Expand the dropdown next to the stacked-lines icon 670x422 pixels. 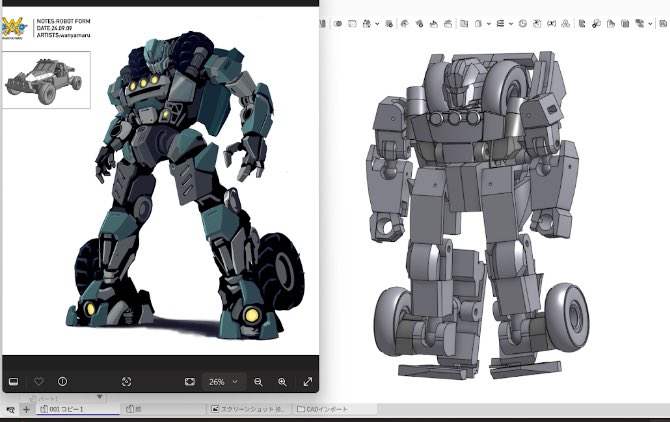click(x=511, y=24)
